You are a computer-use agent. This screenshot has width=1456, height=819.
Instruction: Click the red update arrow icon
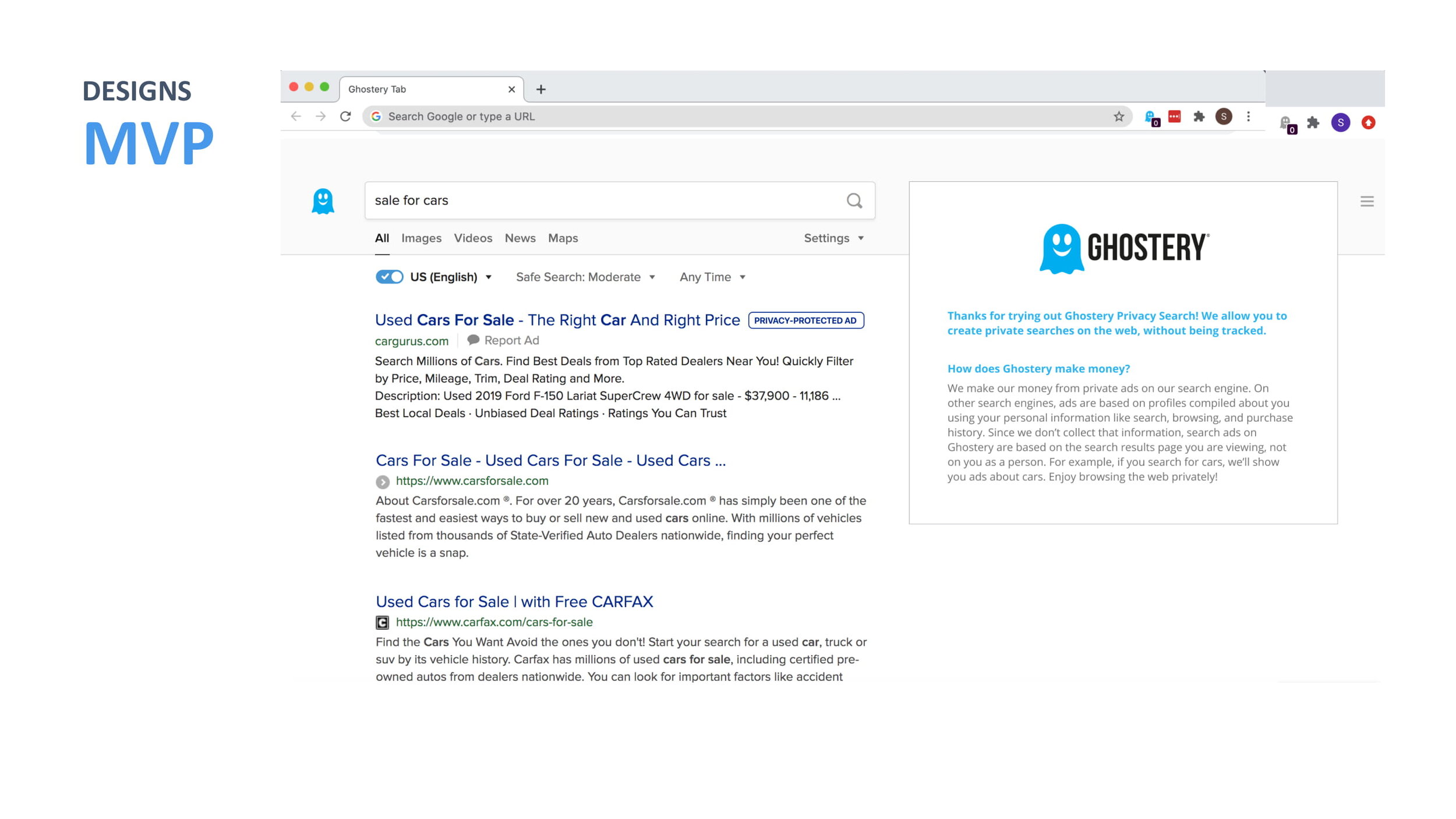click(1369, 122)
